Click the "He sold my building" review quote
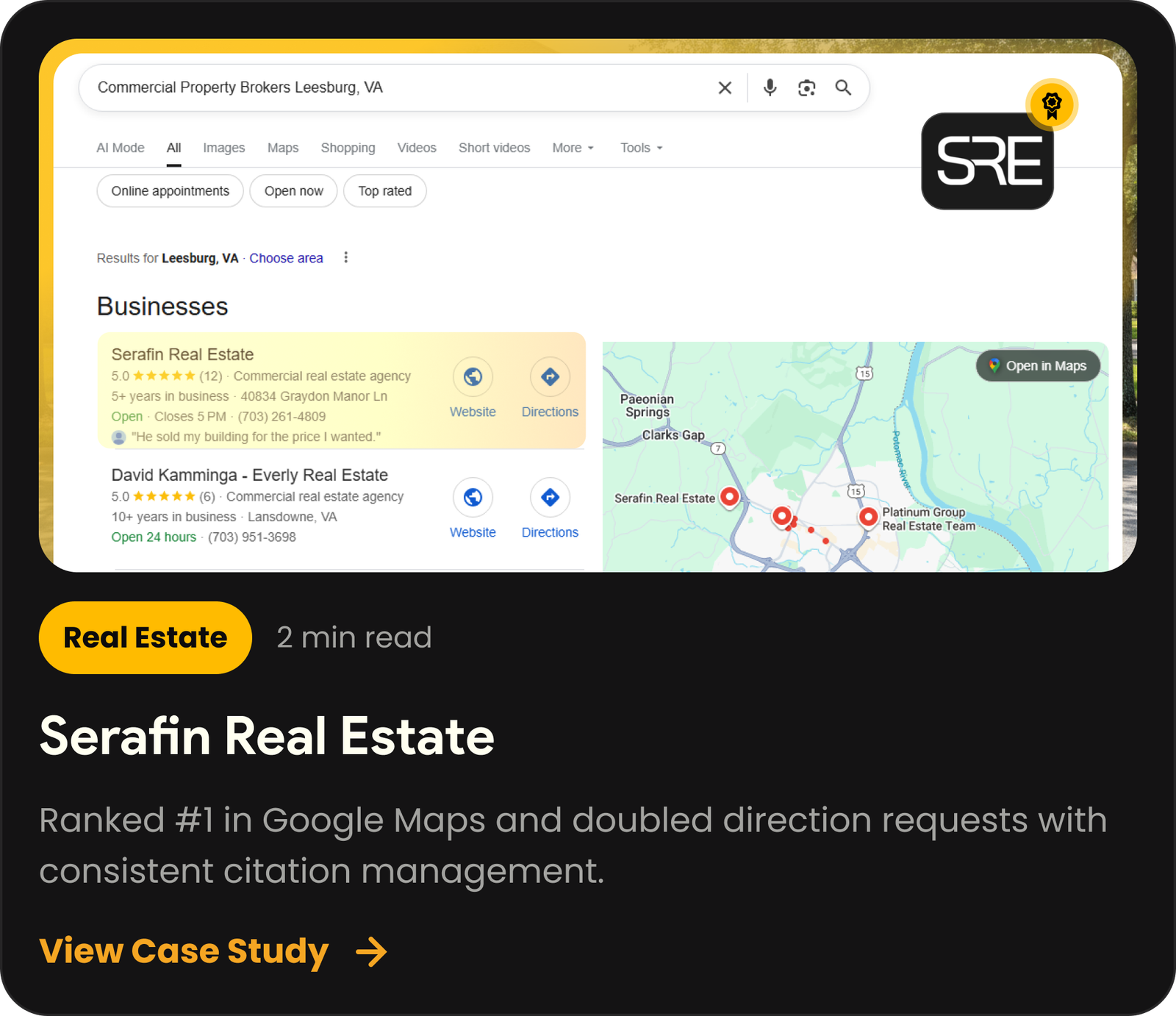1176x1016 pixels. 256,437
